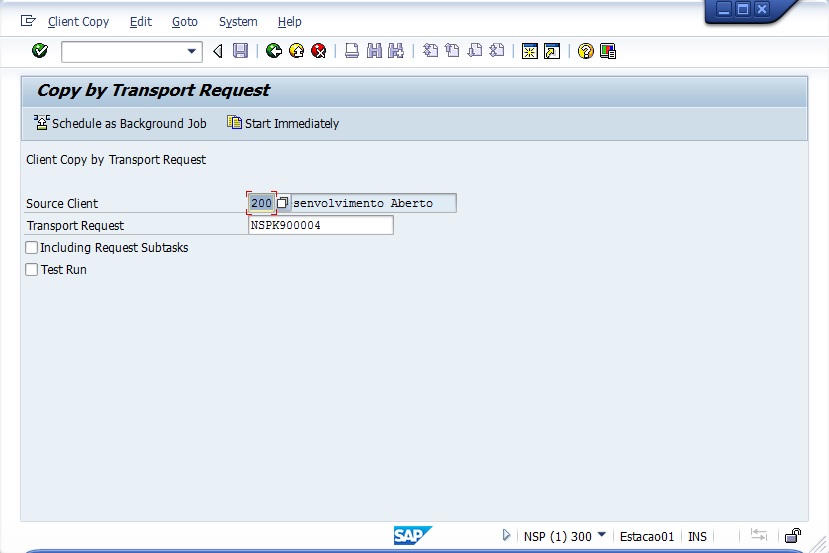Click the green Back arrow icon
829x553 pixels.
274,51
